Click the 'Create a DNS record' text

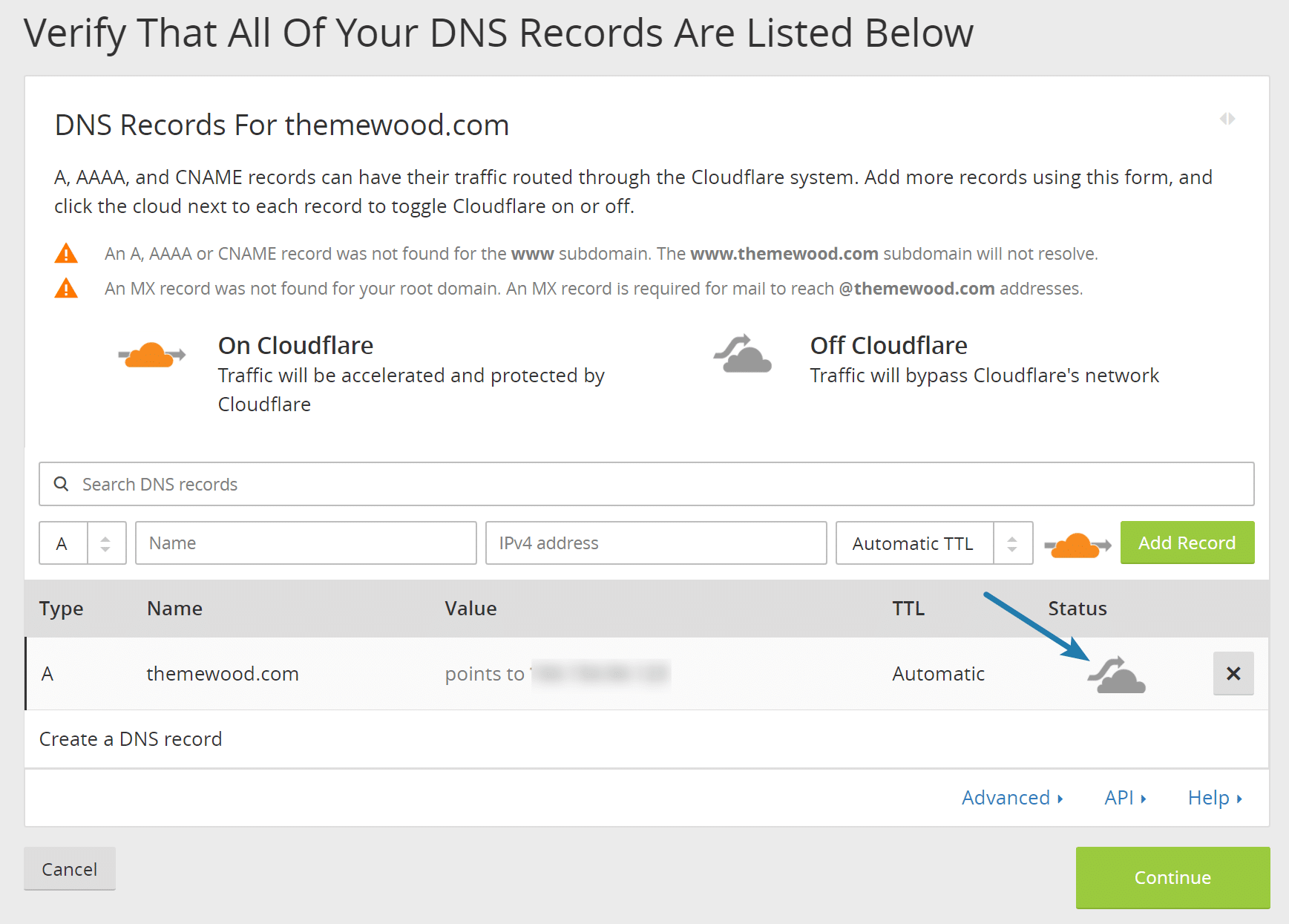131,739
